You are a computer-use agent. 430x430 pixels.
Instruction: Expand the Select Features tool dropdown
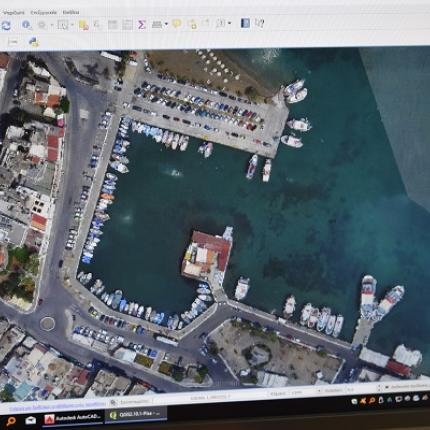72,25
